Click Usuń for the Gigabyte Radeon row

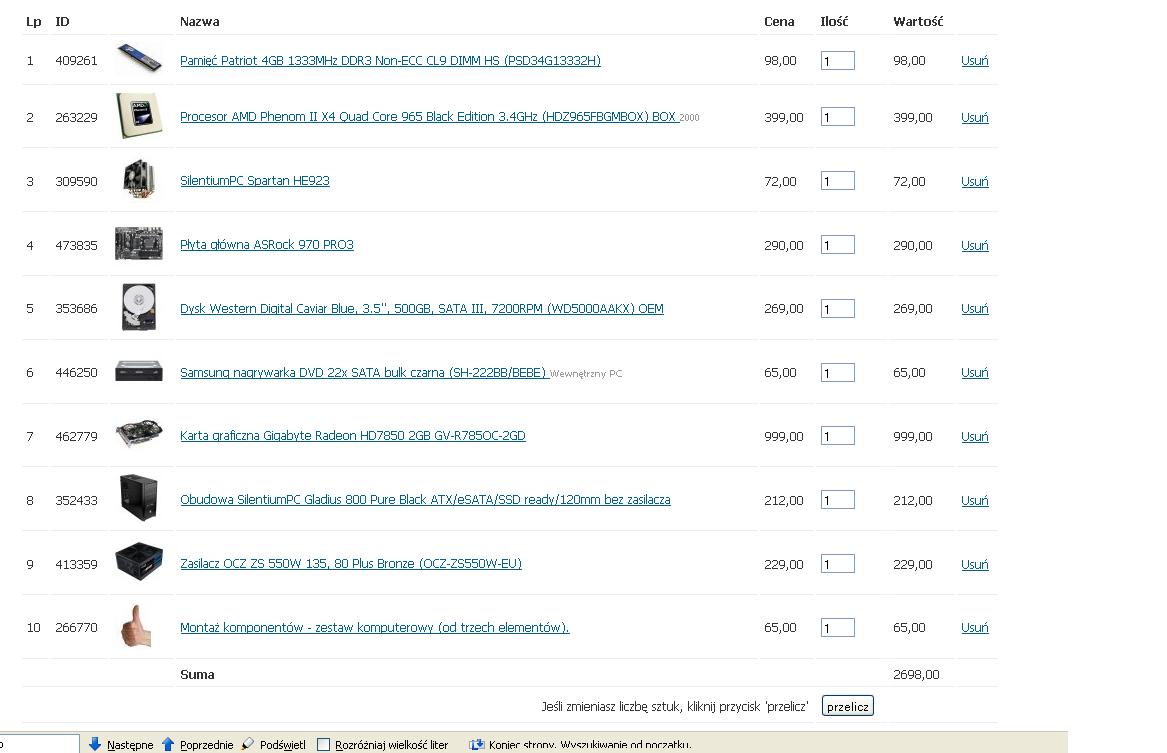974,437
